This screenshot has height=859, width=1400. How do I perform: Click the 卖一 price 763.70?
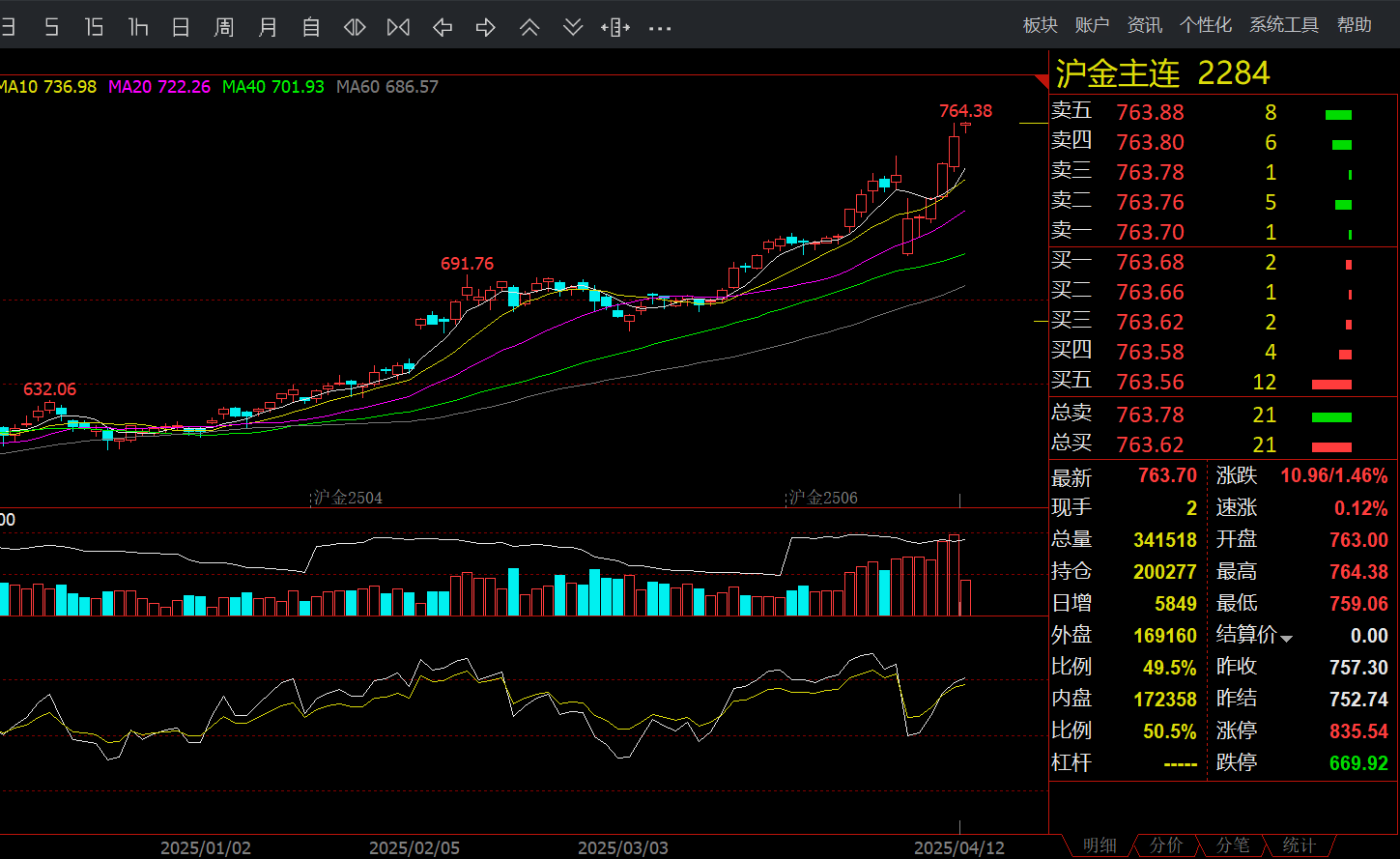[x=1150, y=232]
